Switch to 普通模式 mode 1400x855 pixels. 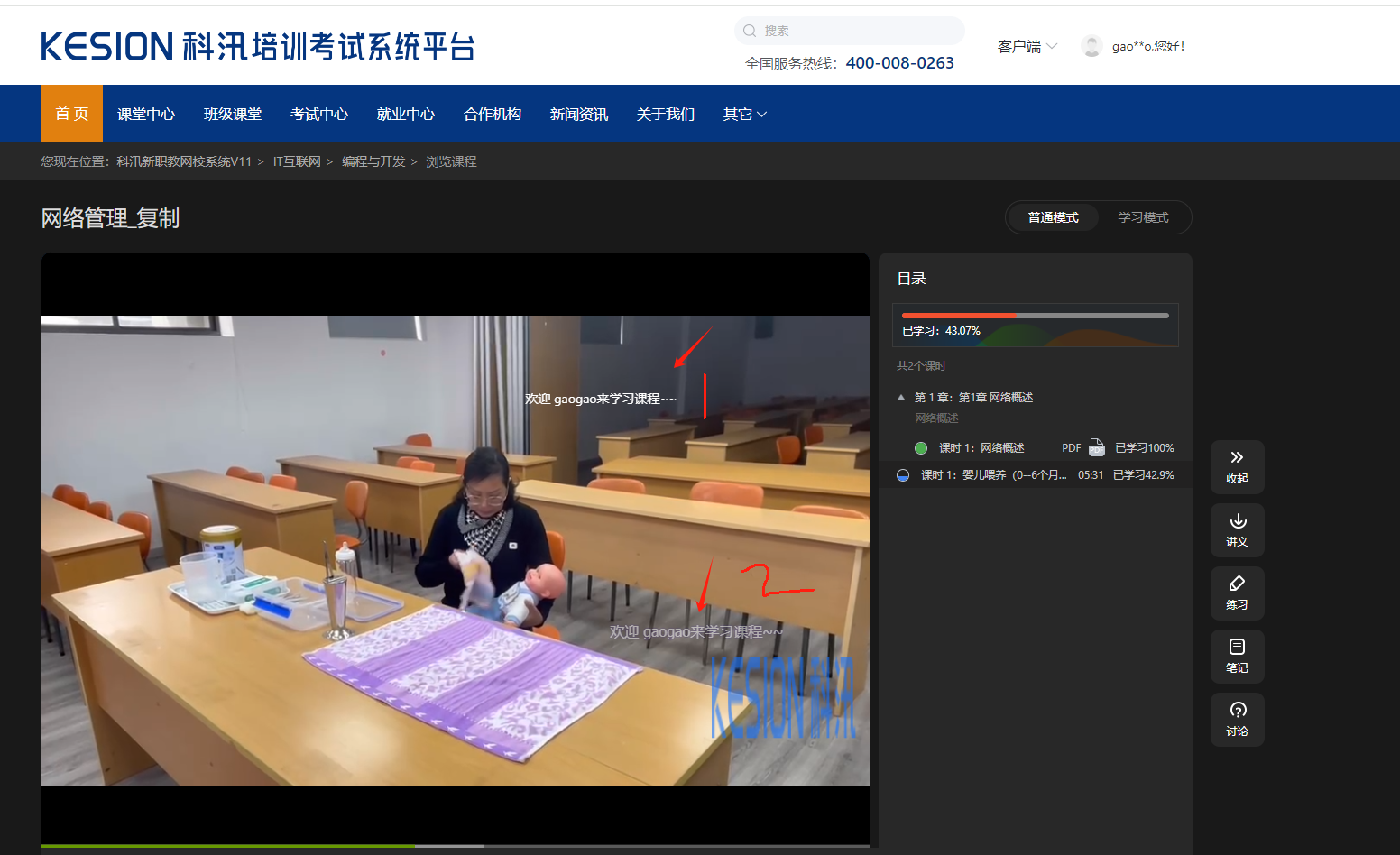coord(1053,217)
